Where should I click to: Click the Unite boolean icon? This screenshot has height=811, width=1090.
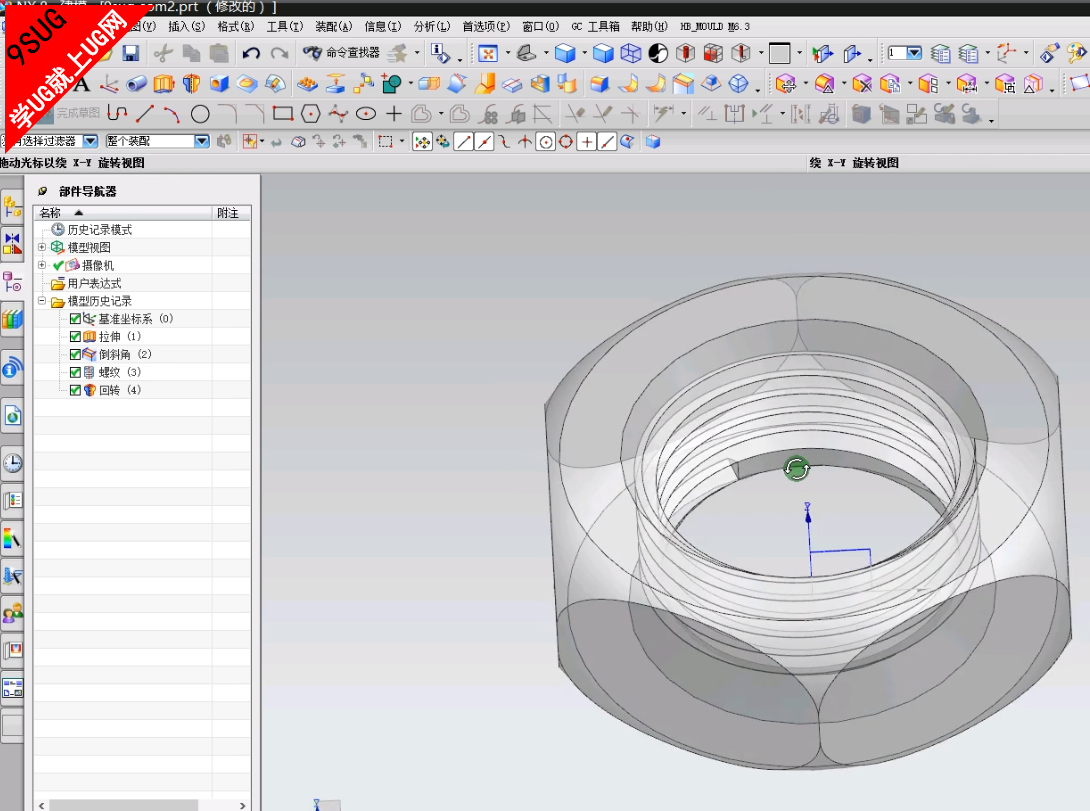point(391,84)
